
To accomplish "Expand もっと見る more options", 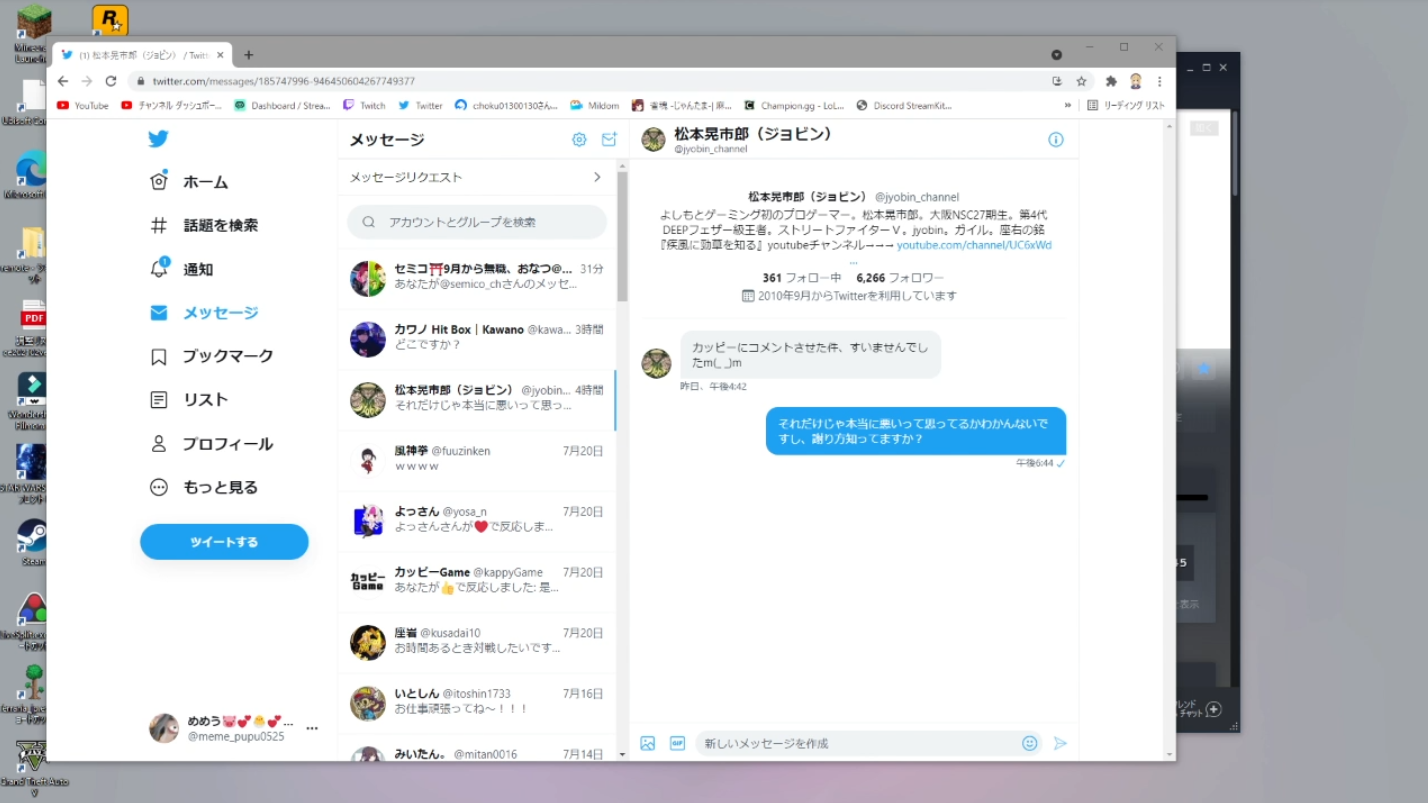I will pos(203,488).
